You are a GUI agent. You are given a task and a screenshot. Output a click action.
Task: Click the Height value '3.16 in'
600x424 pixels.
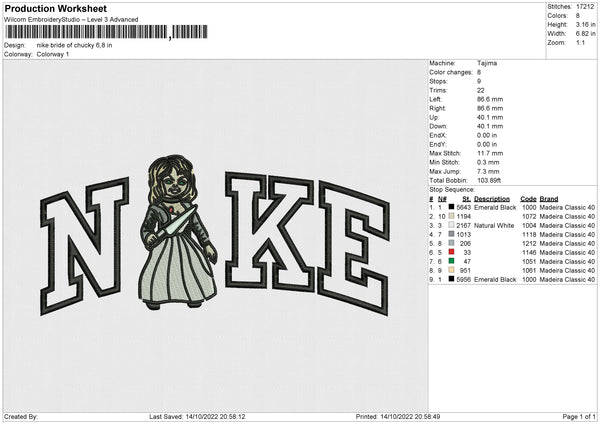tap(585, 24)
